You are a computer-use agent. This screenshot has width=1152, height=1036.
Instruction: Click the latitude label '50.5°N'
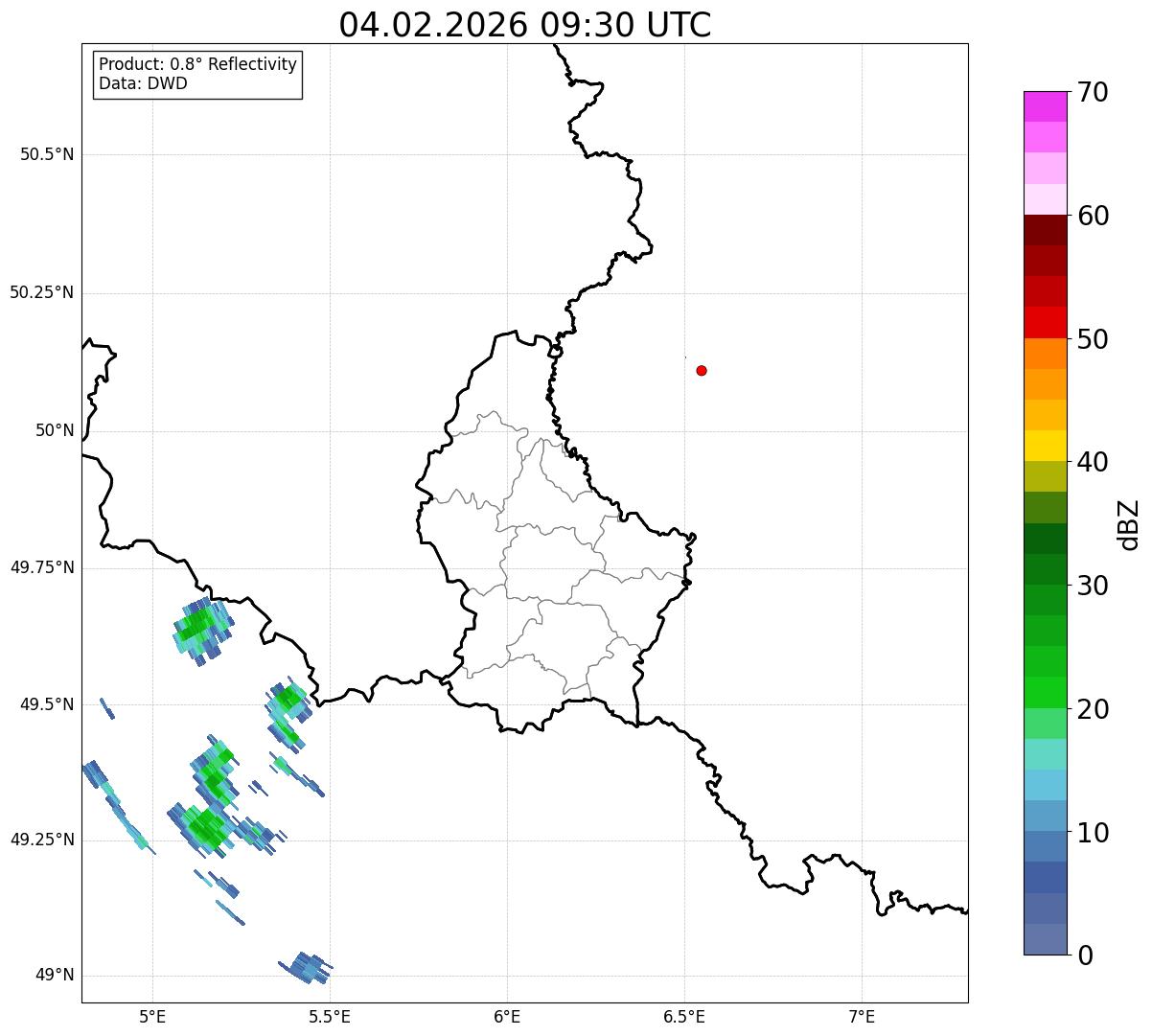point(47,154)
